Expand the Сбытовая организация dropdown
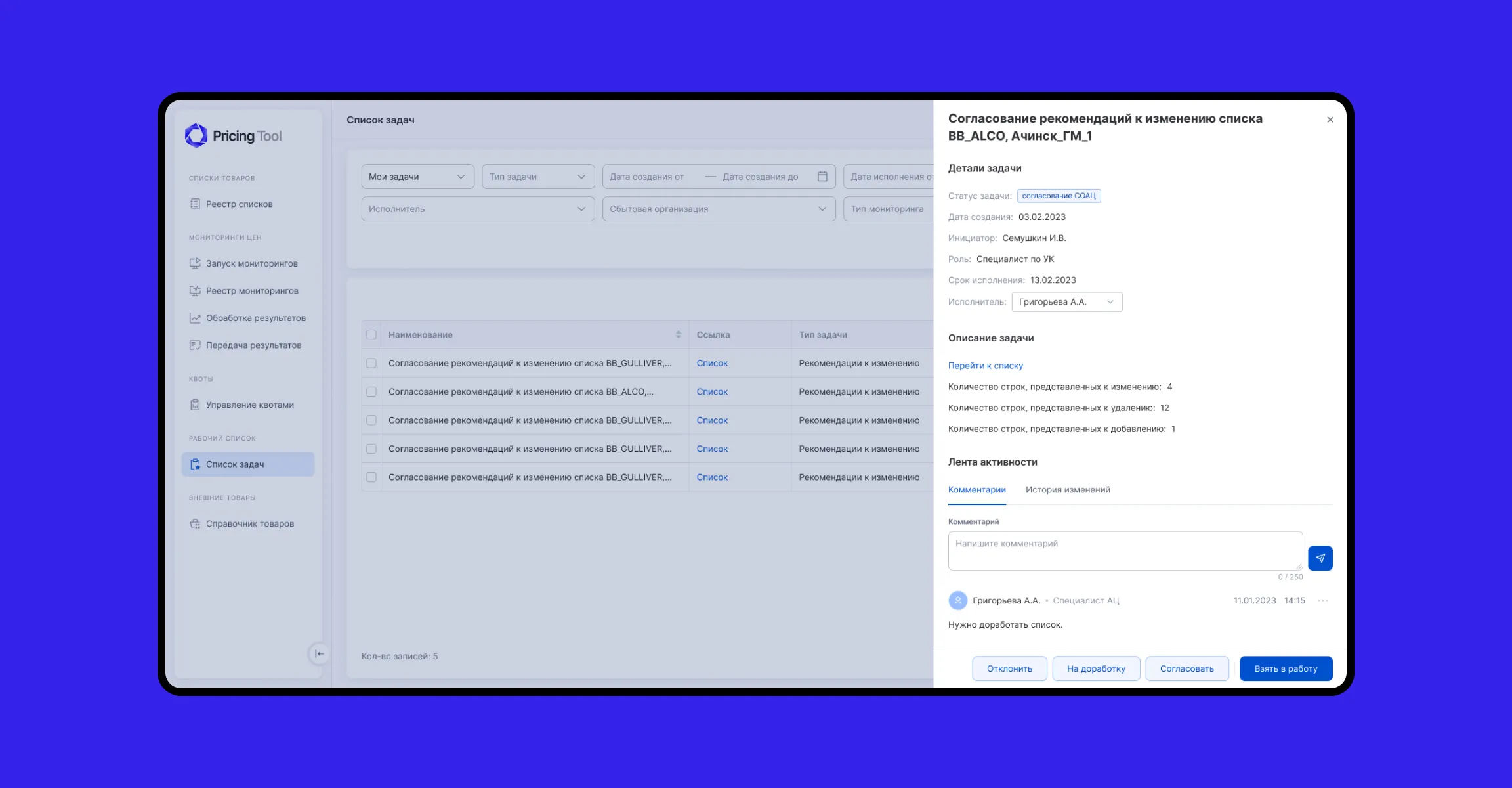Image resolution: width=1512 pixels, height=788 pixels. click(x=719, y=209)
